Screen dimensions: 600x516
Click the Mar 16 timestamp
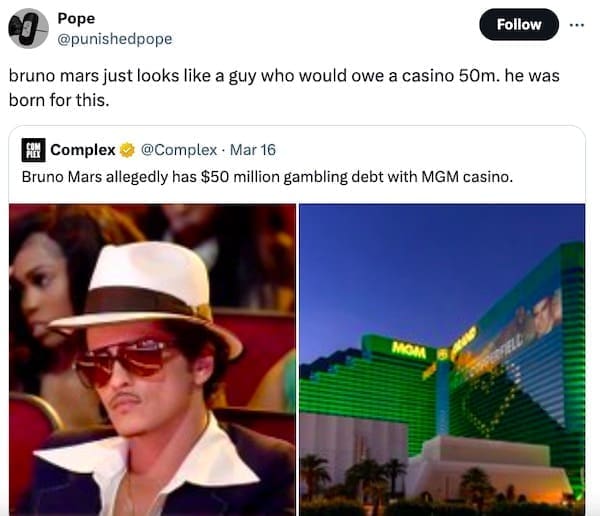pos(253,150)
